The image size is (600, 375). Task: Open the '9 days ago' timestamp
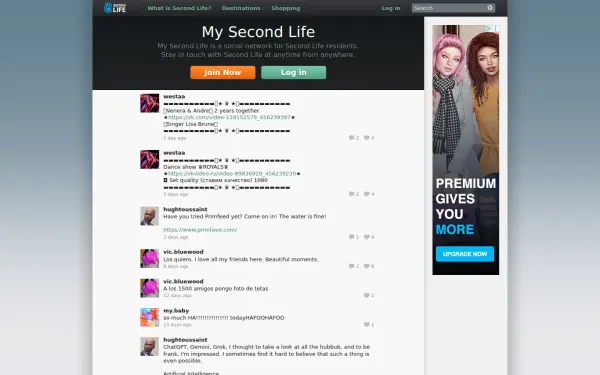(x=176, y=266)
